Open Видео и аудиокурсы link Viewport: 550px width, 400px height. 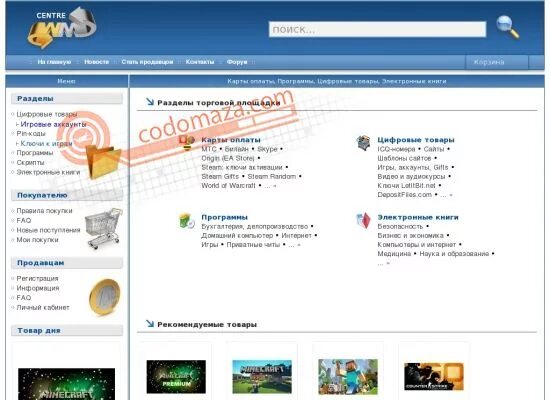coord(411,176)
